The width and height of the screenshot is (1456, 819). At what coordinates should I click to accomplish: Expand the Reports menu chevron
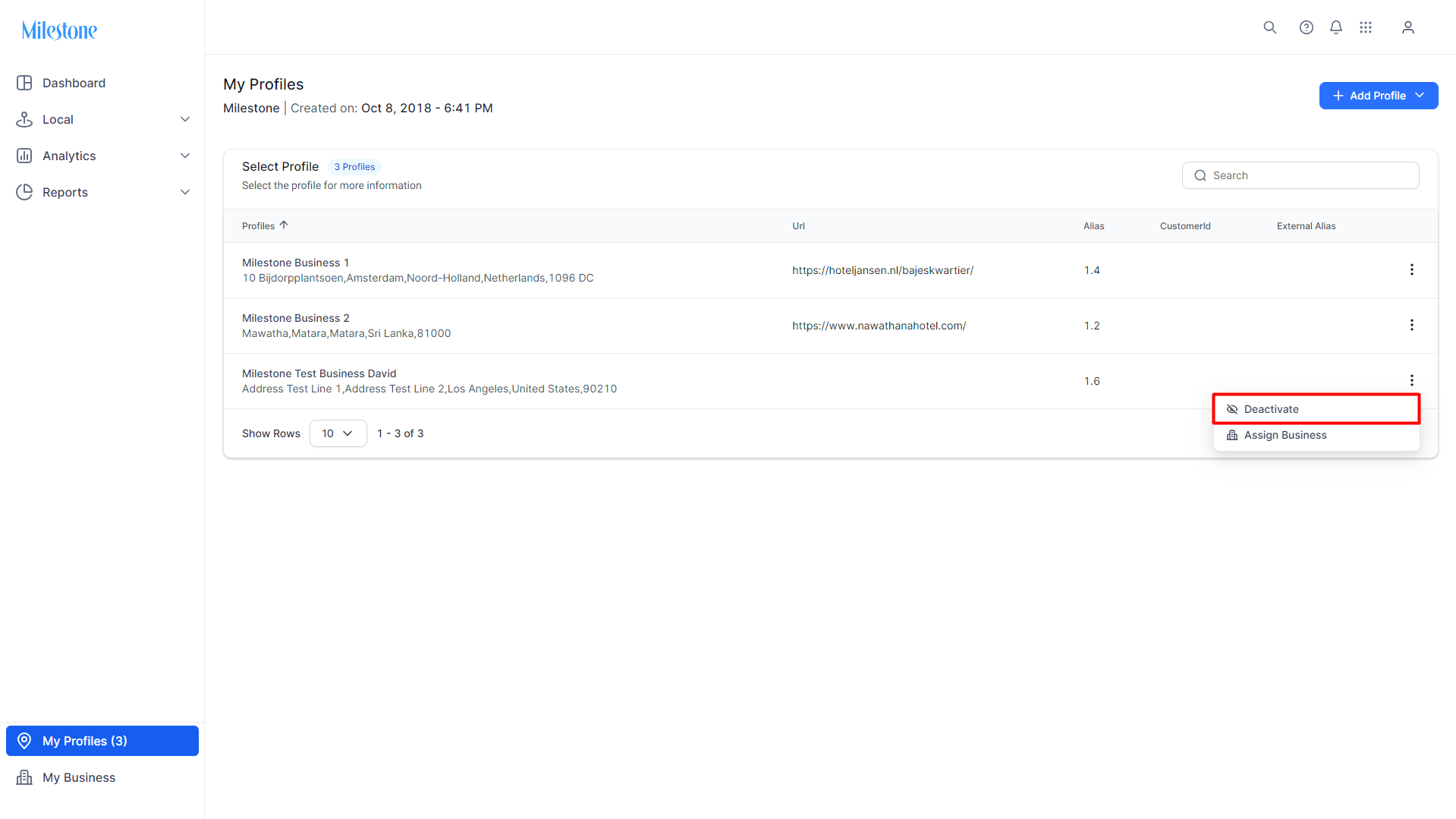click(185, 192)
